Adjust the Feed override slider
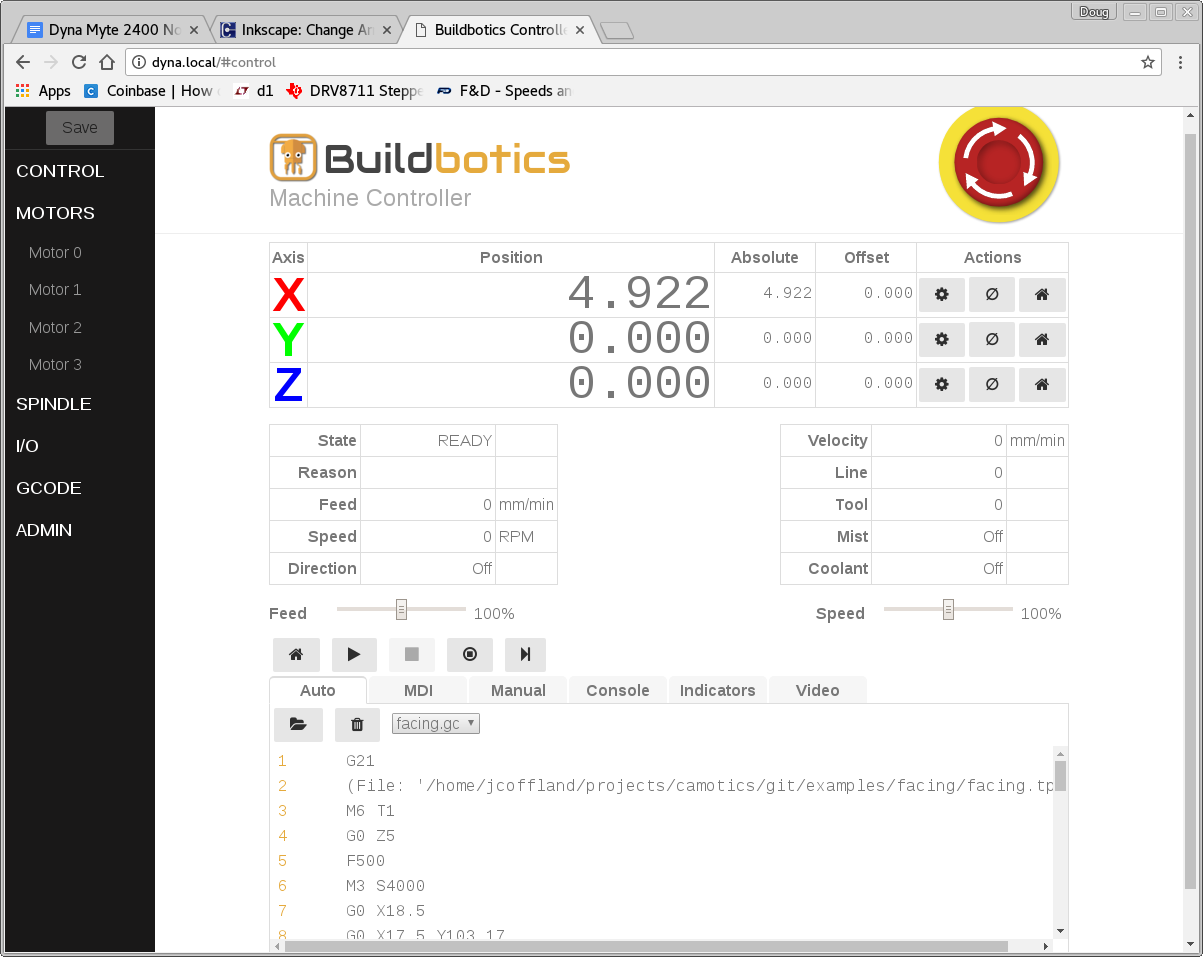Image resolution: width=1203 pixels, height=957 pixels. coord(401,609)
